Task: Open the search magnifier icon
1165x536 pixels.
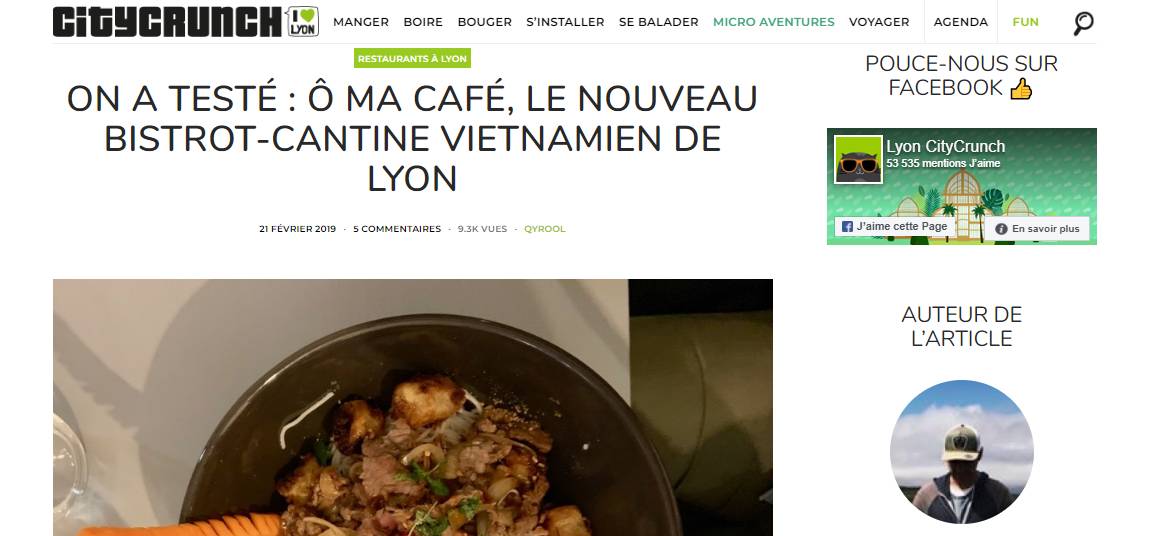Action: tap(1083, 23)
